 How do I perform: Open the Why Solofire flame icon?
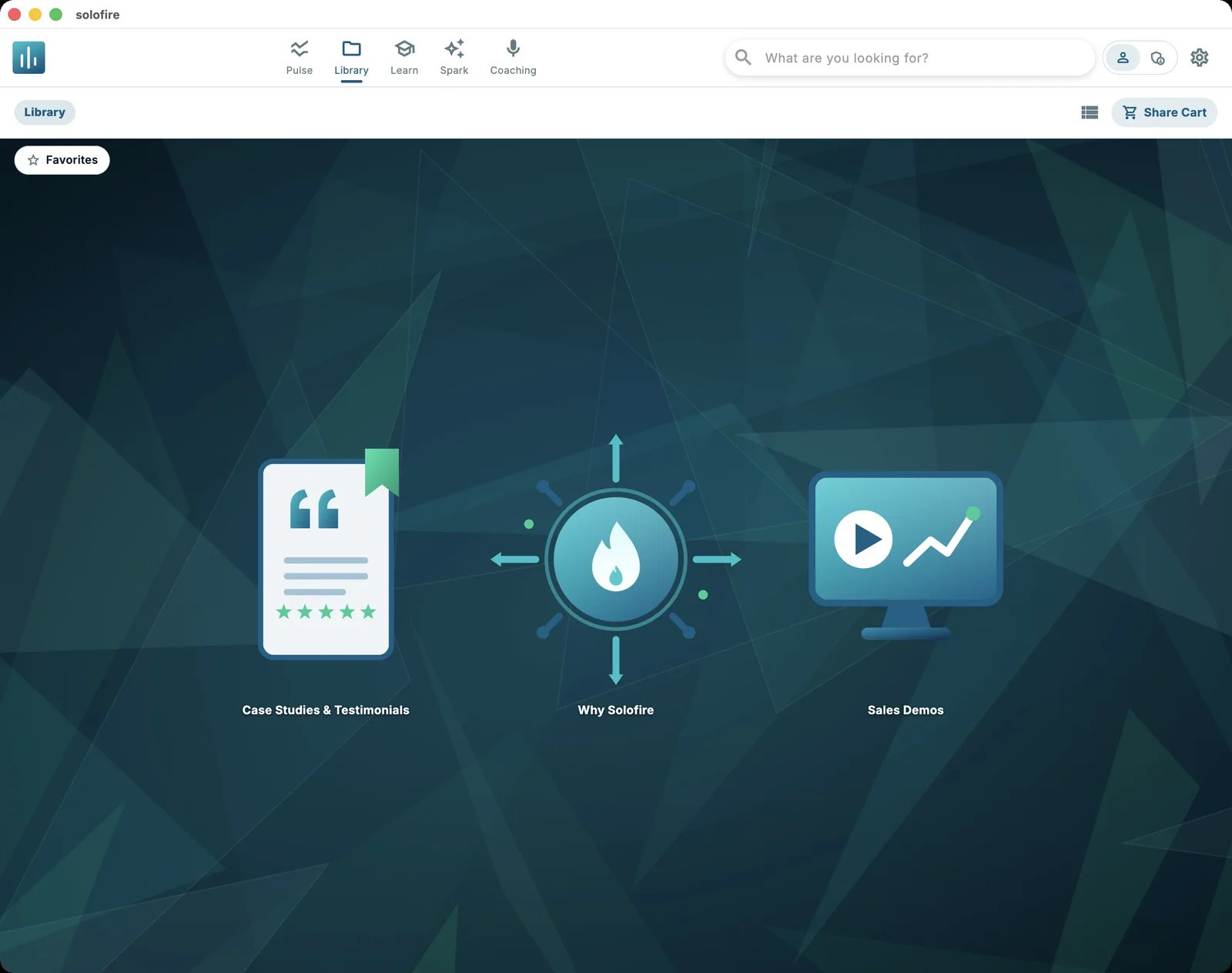tap(616, 560)
